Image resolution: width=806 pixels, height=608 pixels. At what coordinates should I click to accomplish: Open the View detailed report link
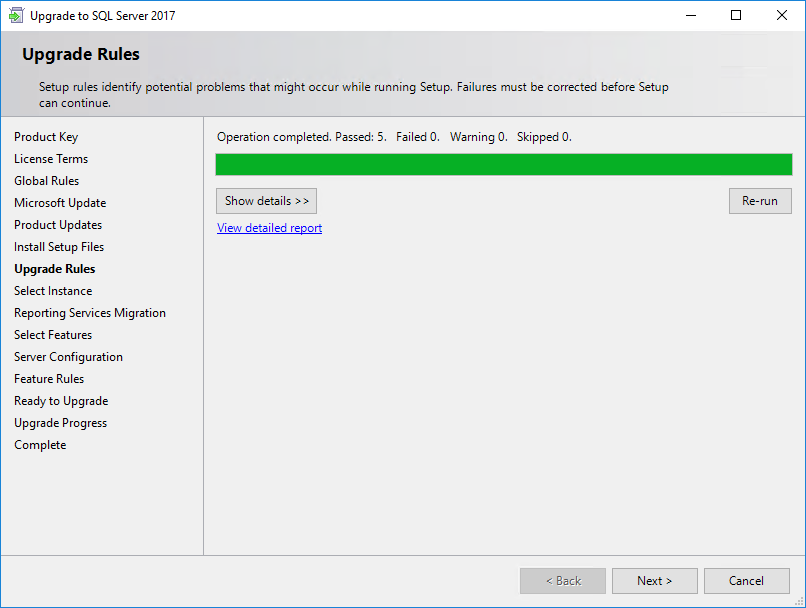(x=269, y=228)
